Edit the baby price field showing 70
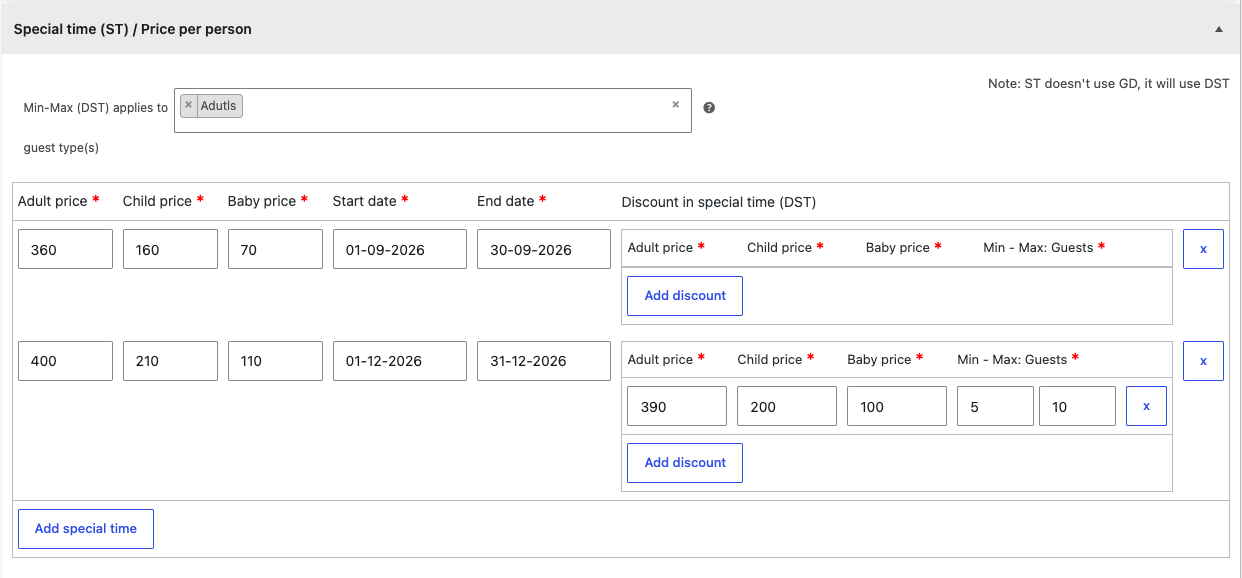Image resolution: width=1242 pixels, height=578 pixels. [x=275, y=249]
